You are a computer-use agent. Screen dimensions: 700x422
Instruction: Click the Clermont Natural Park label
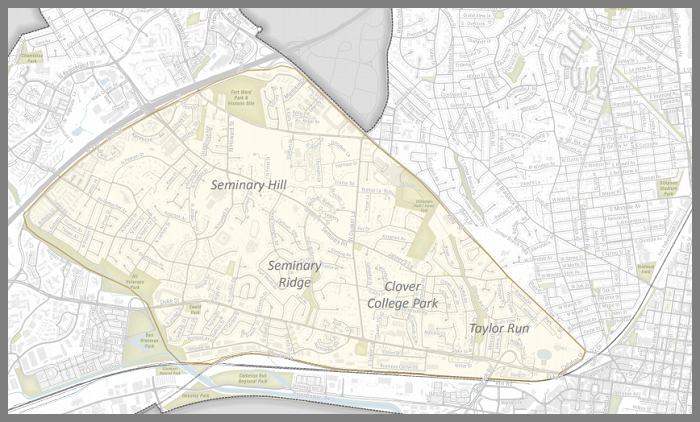[x=168, y=370]
